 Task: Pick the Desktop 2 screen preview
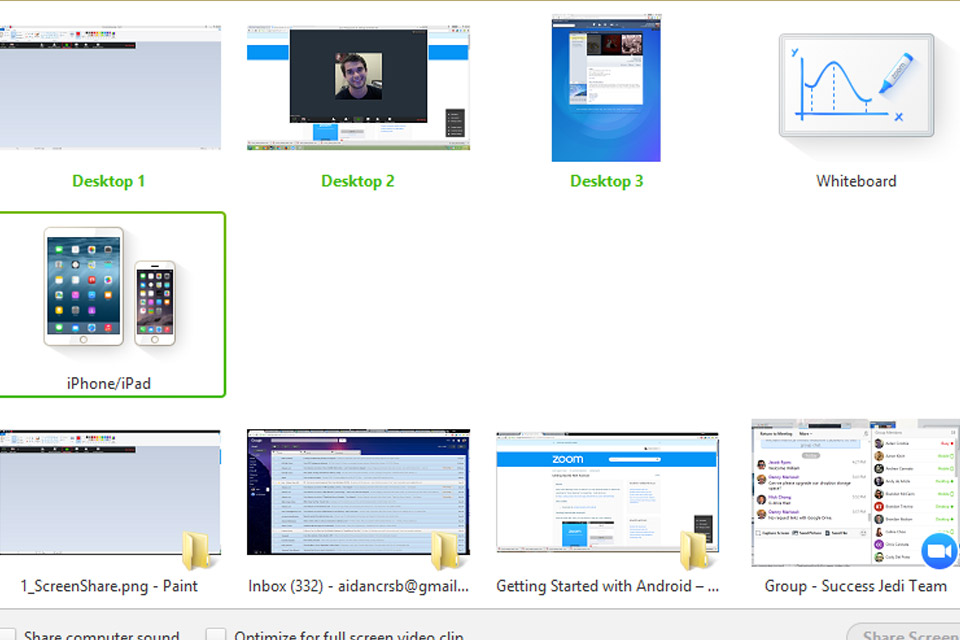pos(358,87)
